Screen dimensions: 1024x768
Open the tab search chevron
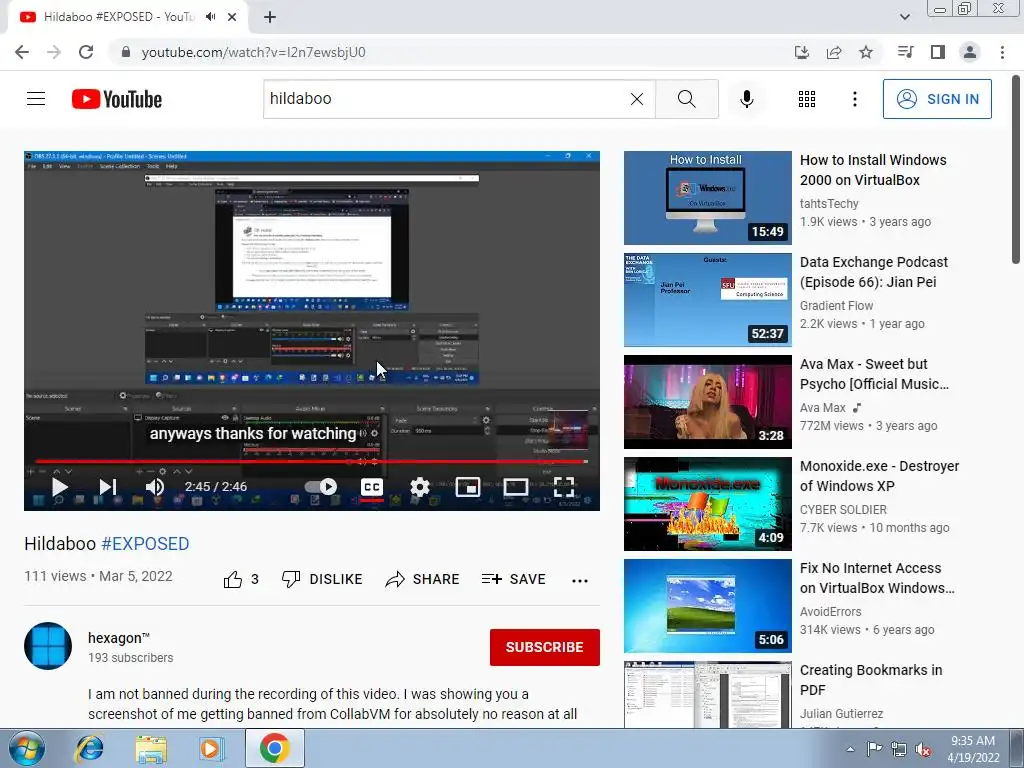pyautogui.click(x=904, y=17)
